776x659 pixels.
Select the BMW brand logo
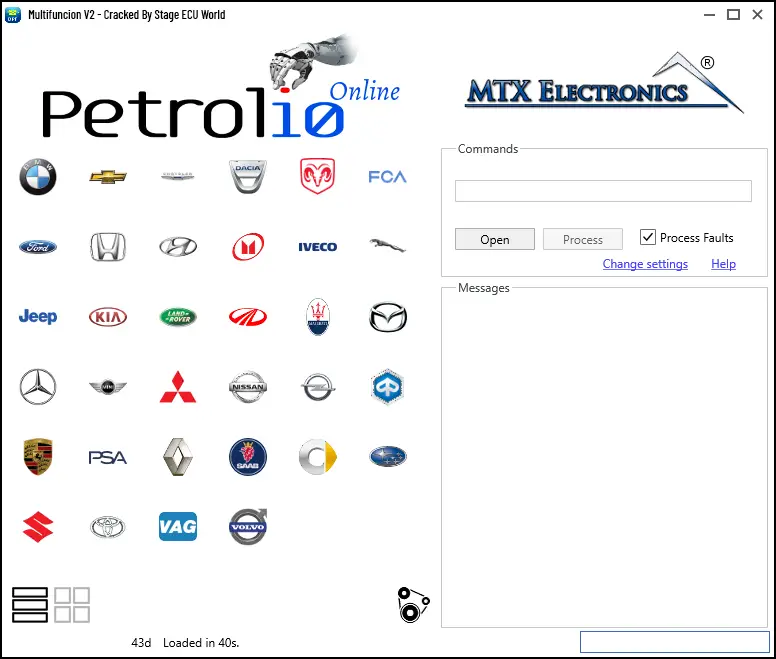pos(38,177)
